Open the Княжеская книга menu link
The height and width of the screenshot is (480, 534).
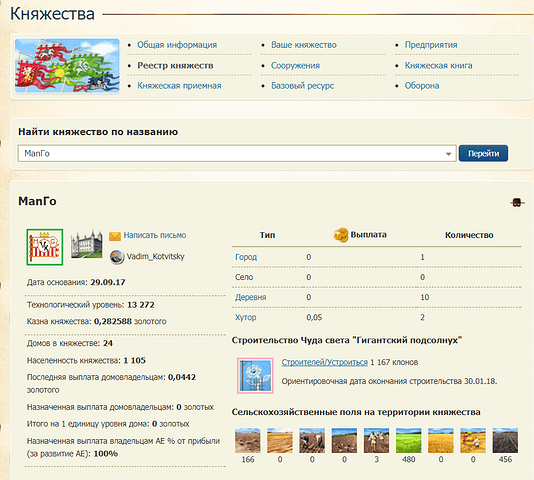[x=438, y=65]
